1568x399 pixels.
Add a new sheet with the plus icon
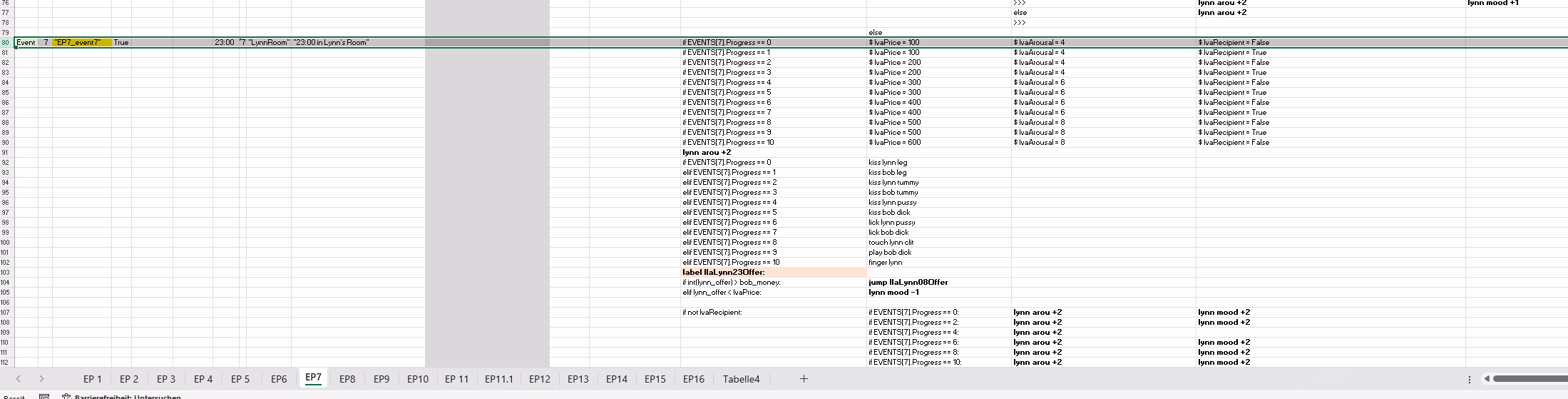[x=804, y=379]
